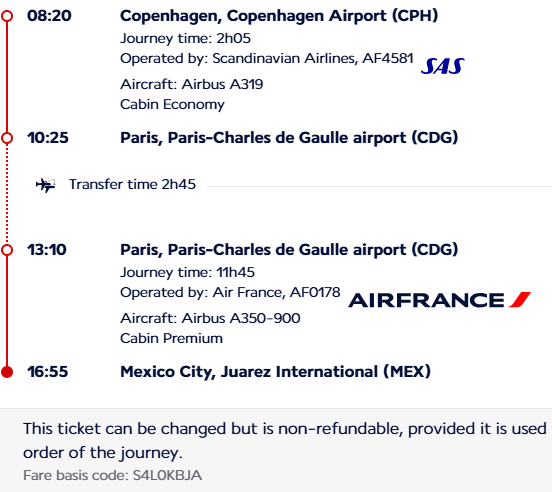
Task: Click Copenhagen Airport (CPH) heading
Action: pos(279,16)
